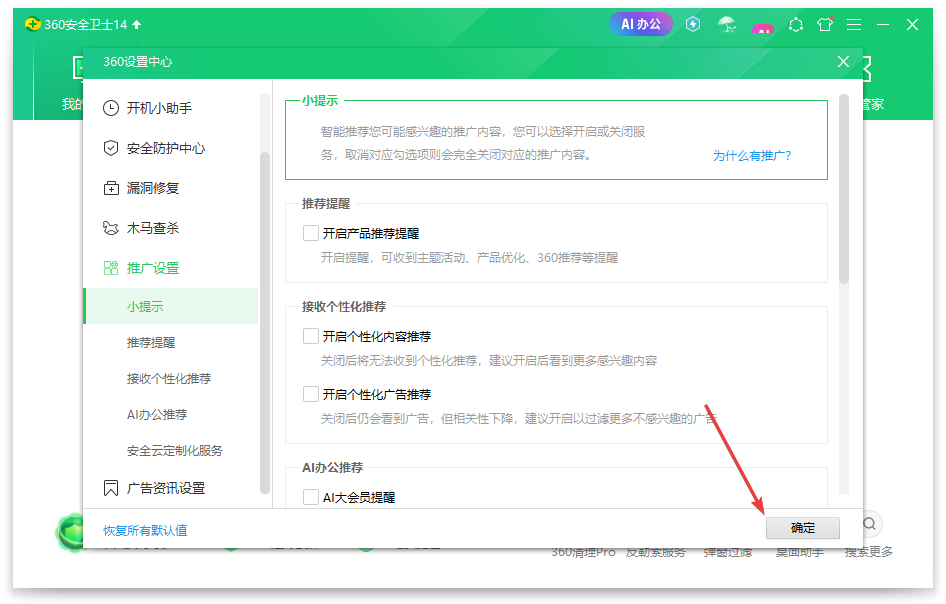Open the 漏洞修复 settings category

tap(154, 188)
